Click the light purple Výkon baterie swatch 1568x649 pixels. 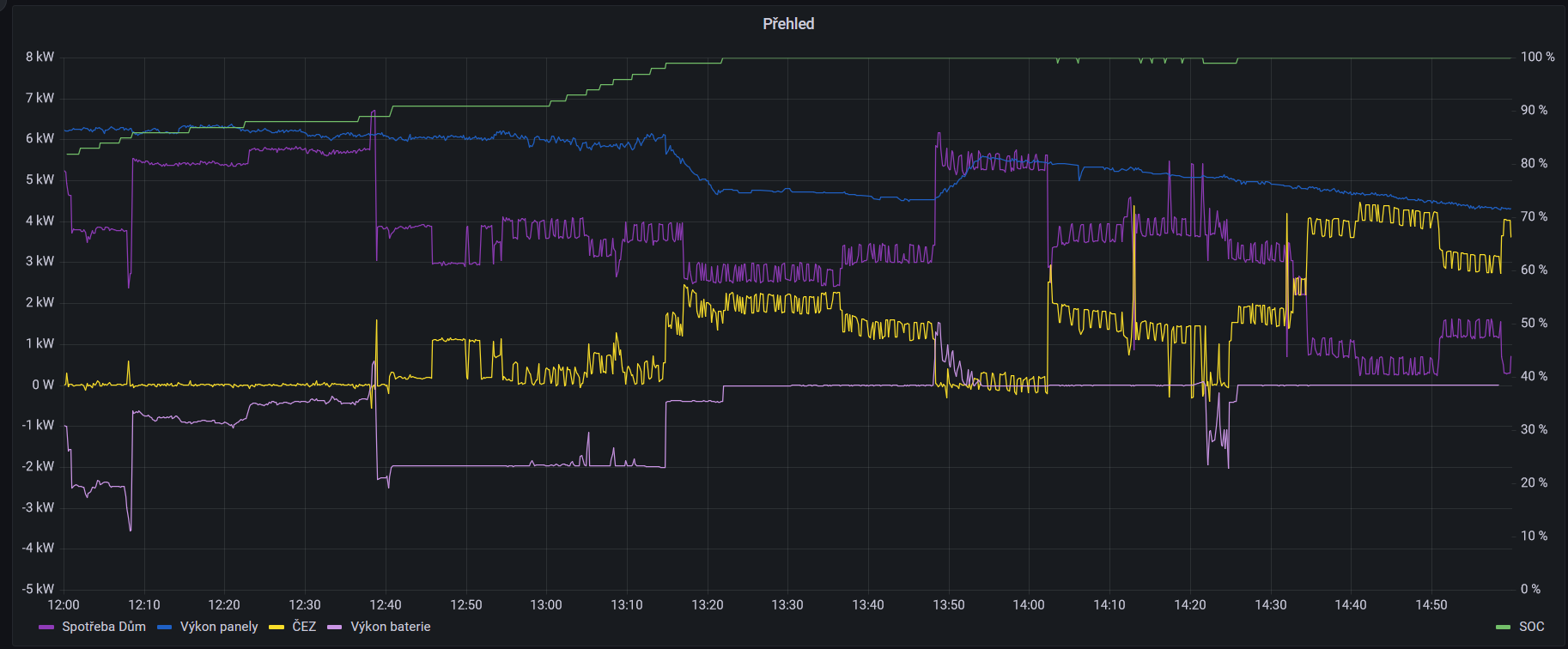(x=335, y=628)
